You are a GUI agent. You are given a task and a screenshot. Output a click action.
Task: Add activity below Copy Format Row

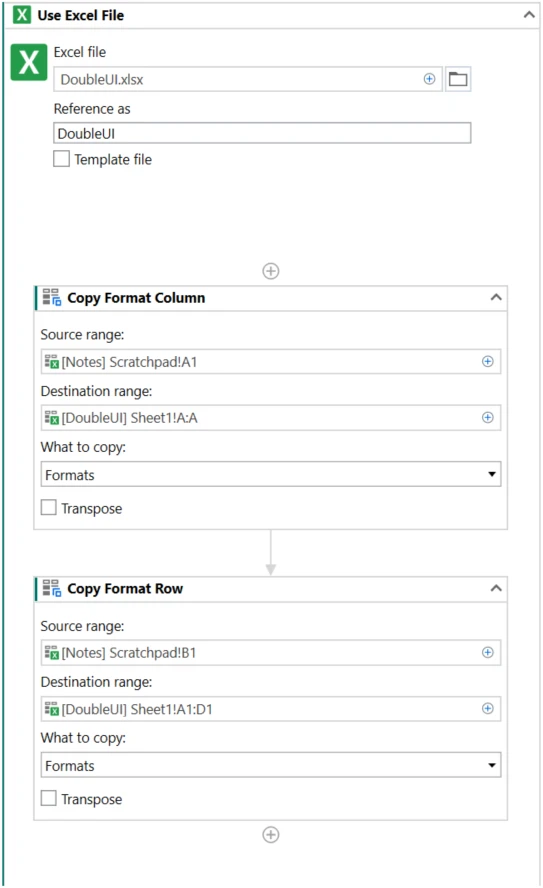271,835
